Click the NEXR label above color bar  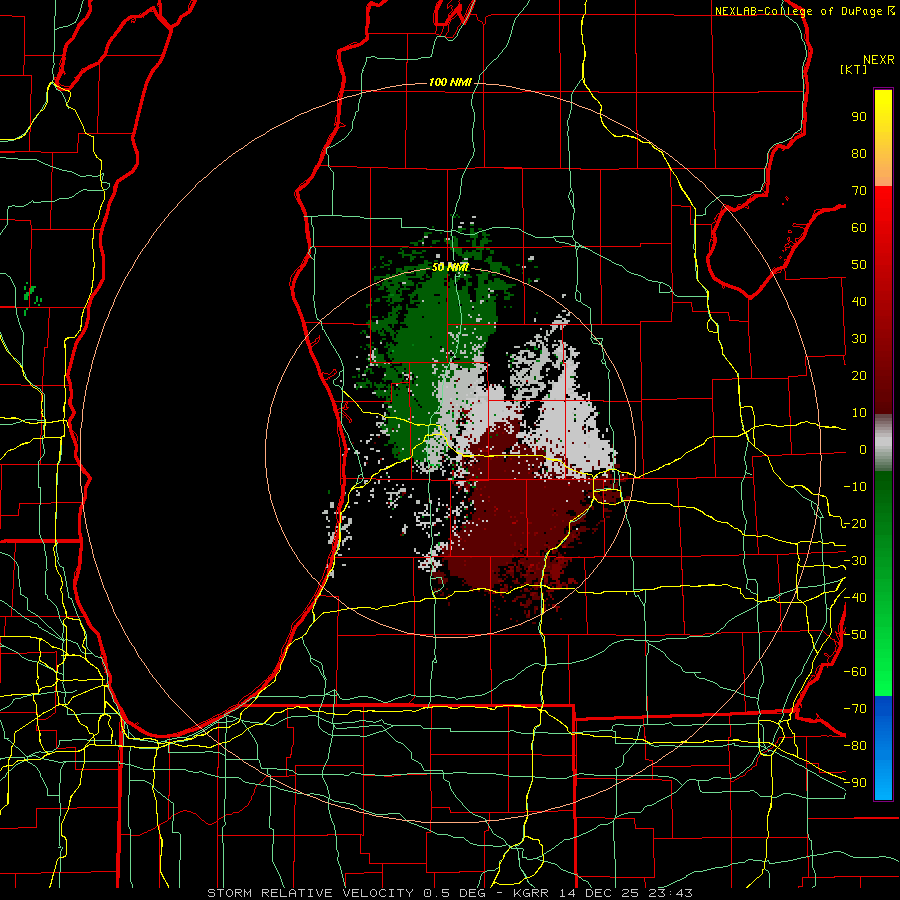[879, 60]
